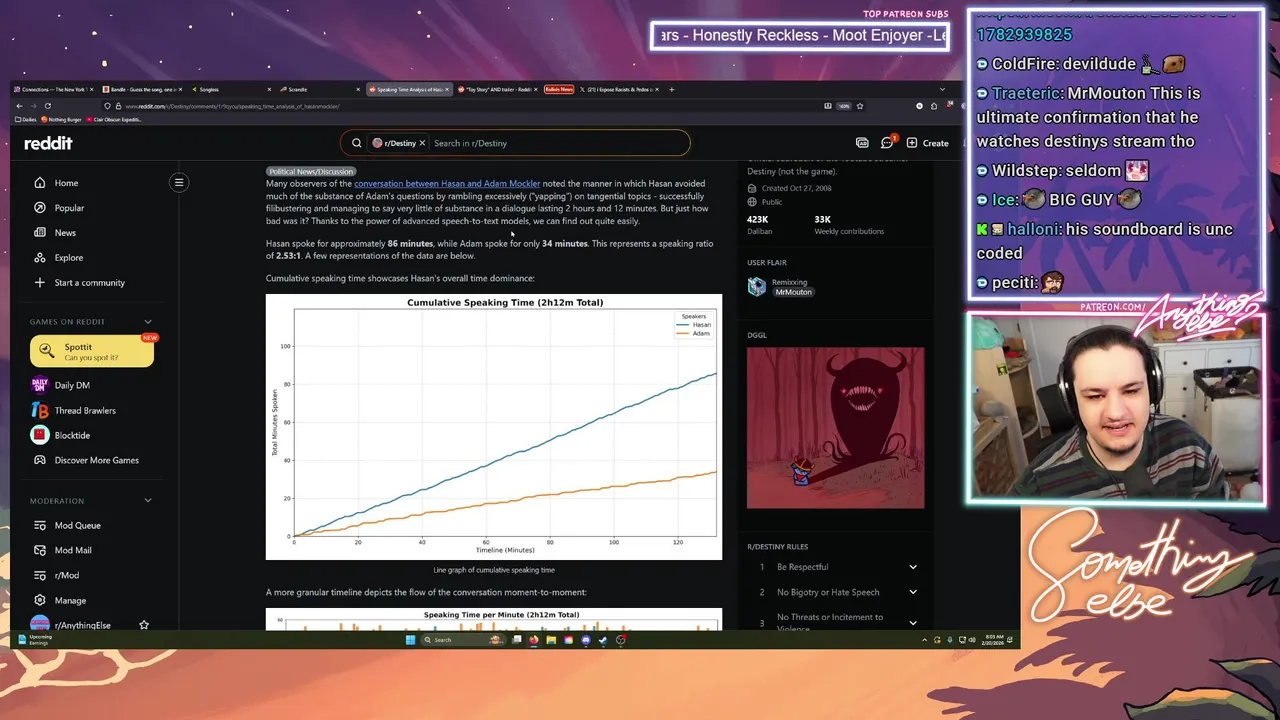Open the Daily DM game
This screenshot has width=1280, height=720.
coord(61,385)
